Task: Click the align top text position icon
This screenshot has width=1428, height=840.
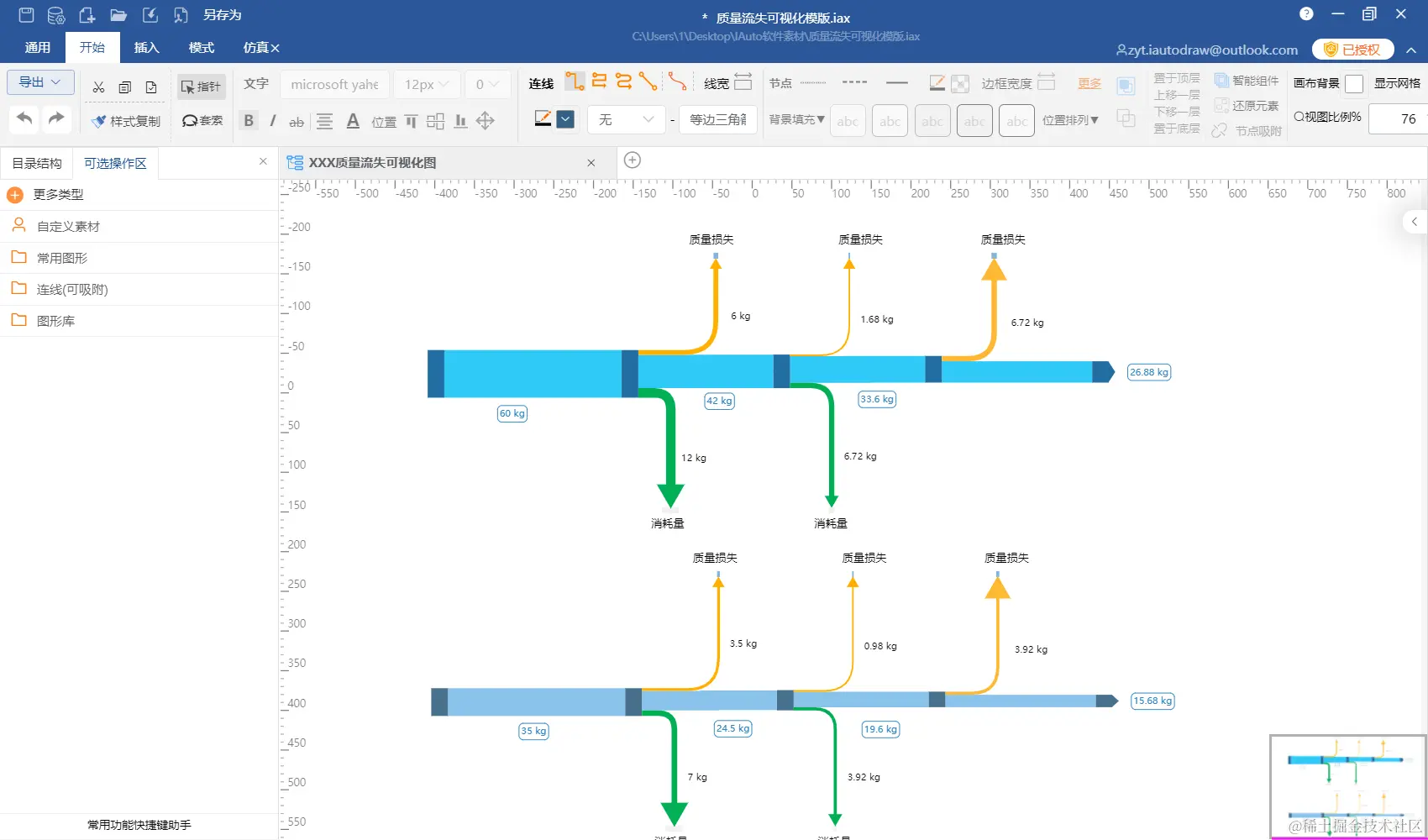Action: pos(411,121)
